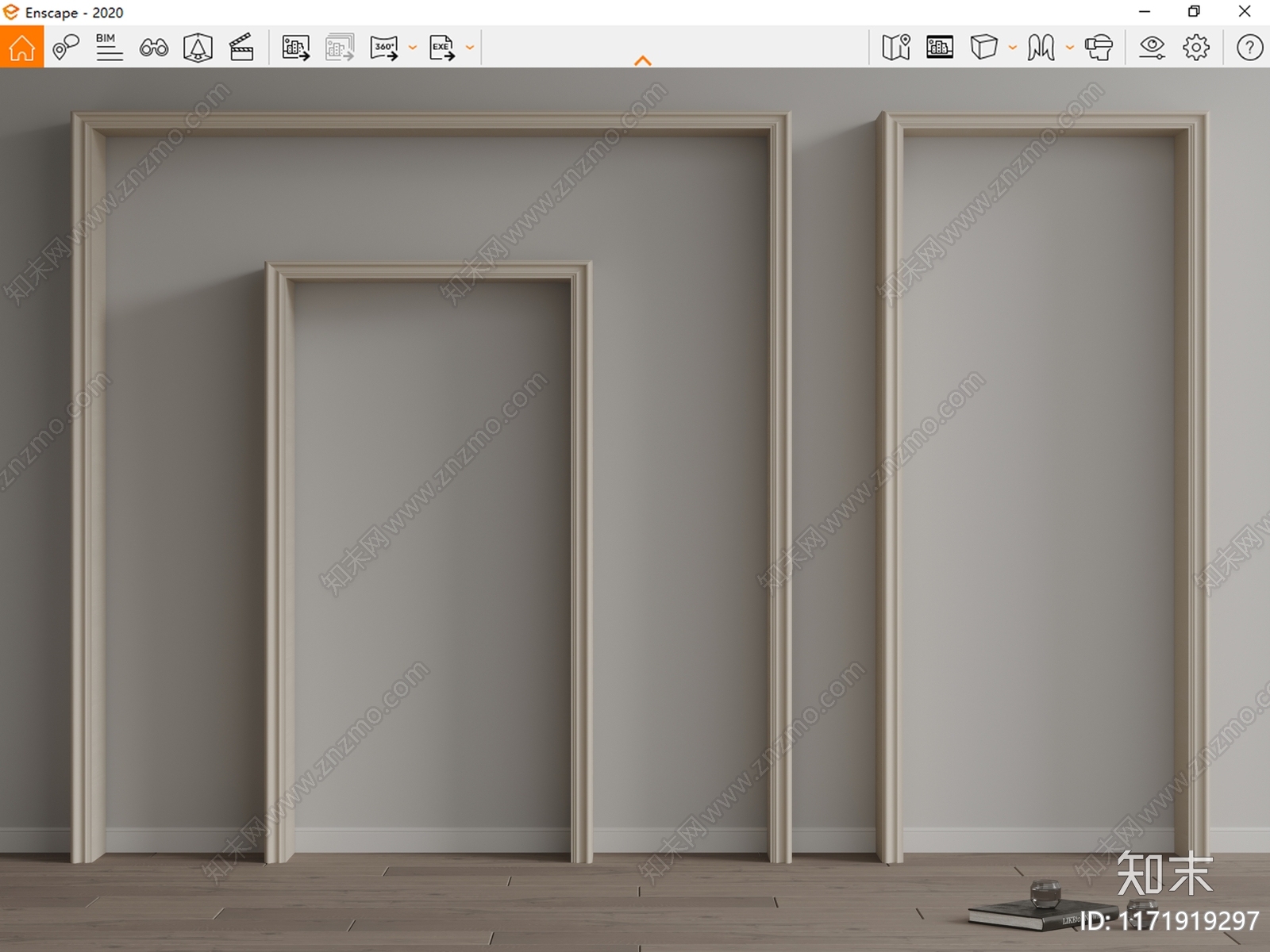Expand the navigation mode dropdown arrow

pos(1070,48)
